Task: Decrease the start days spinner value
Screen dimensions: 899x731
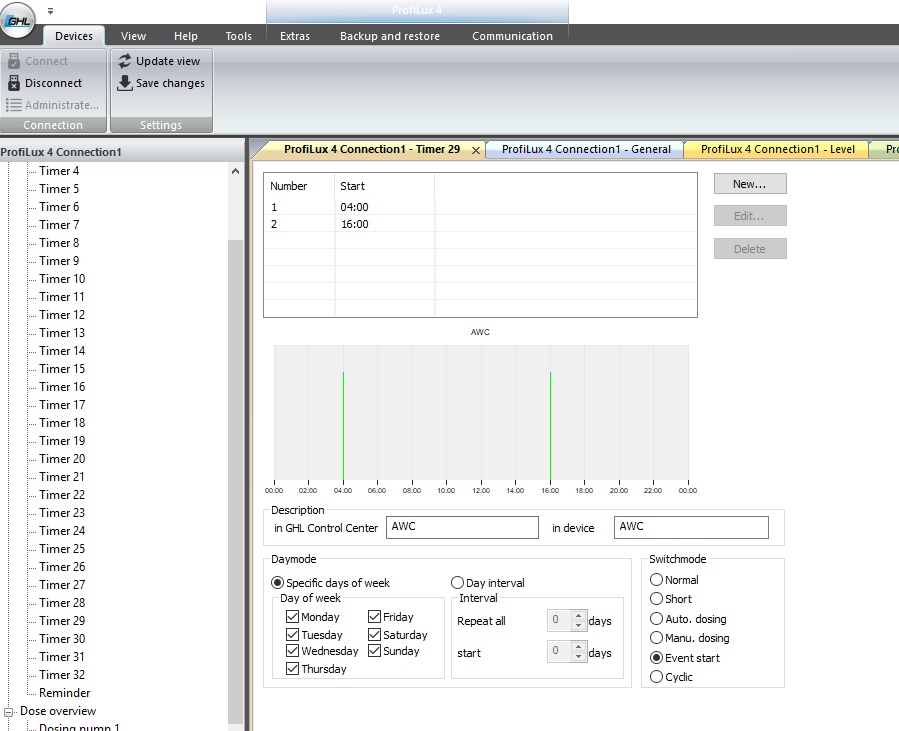Action: point(579,656)
